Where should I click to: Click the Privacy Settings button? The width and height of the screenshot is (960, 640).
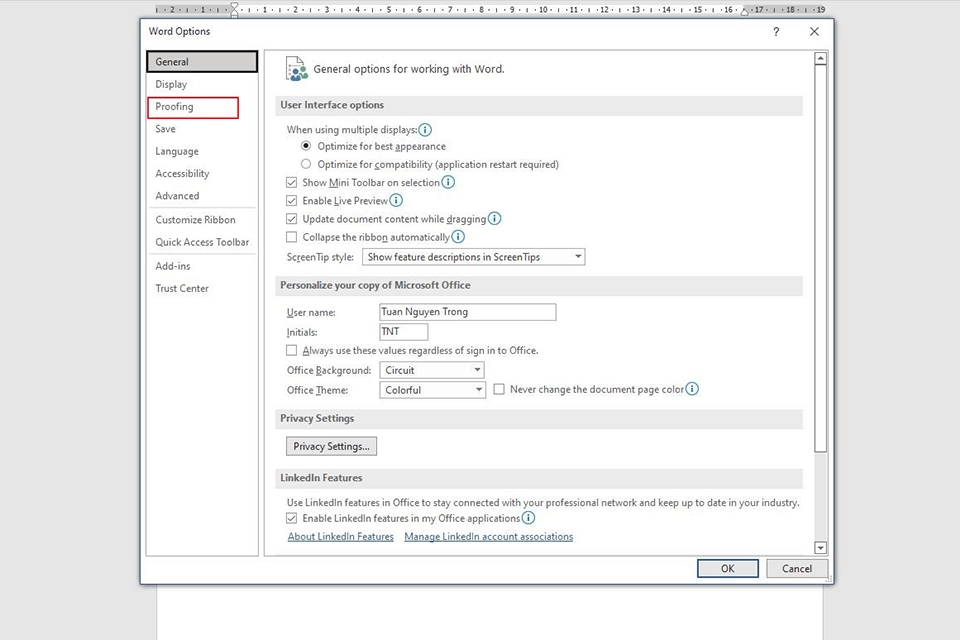[x=331, y=446]
